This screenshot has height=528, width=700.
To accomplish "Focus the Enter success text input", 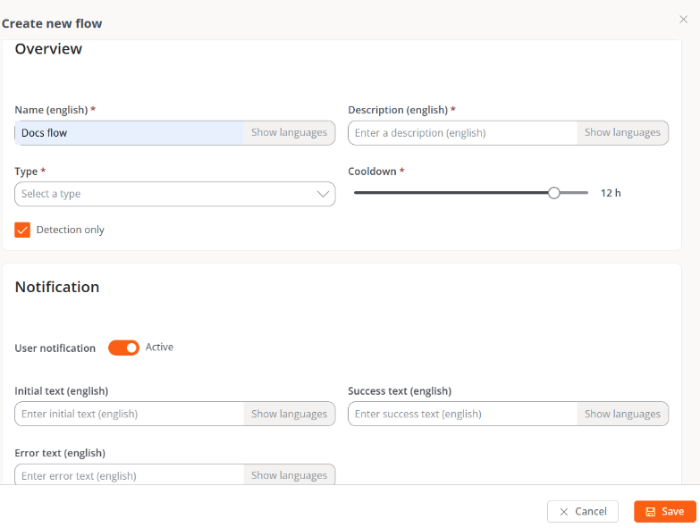I will coord(463,414).
